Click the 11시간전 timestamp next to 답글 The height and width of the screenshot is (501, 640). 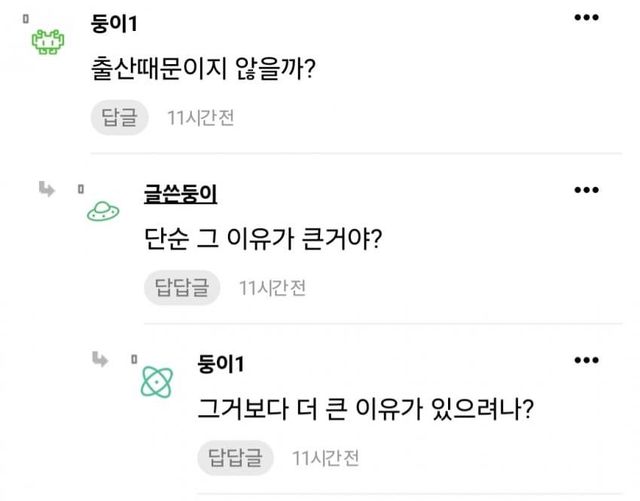(200, 118)
